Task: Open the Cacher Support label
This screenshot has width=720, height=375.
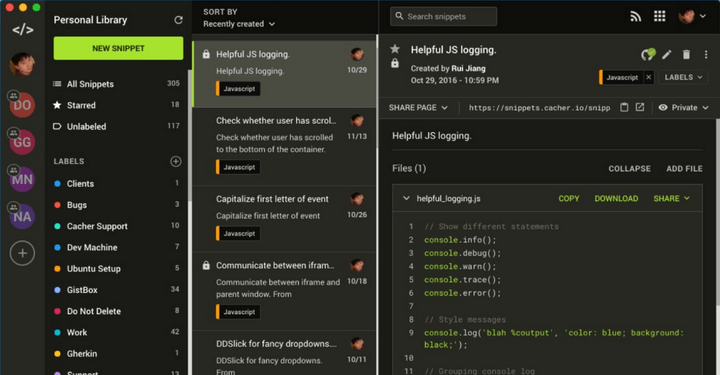Action: pos(117,226)
